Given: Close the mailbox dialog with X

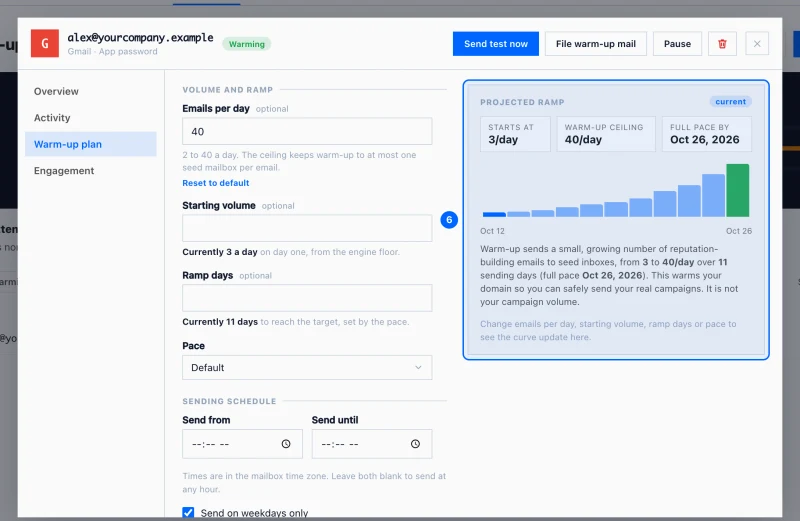Looking at the screenshot, I should point(757,44).
